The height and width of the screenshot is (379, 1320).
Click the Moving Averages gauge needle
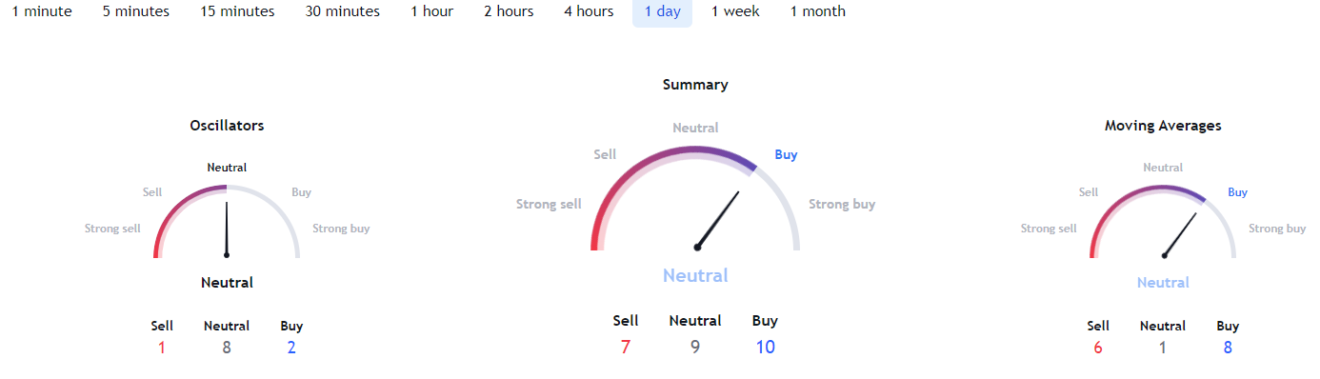pyautogui.click(x=1180, y=234)
